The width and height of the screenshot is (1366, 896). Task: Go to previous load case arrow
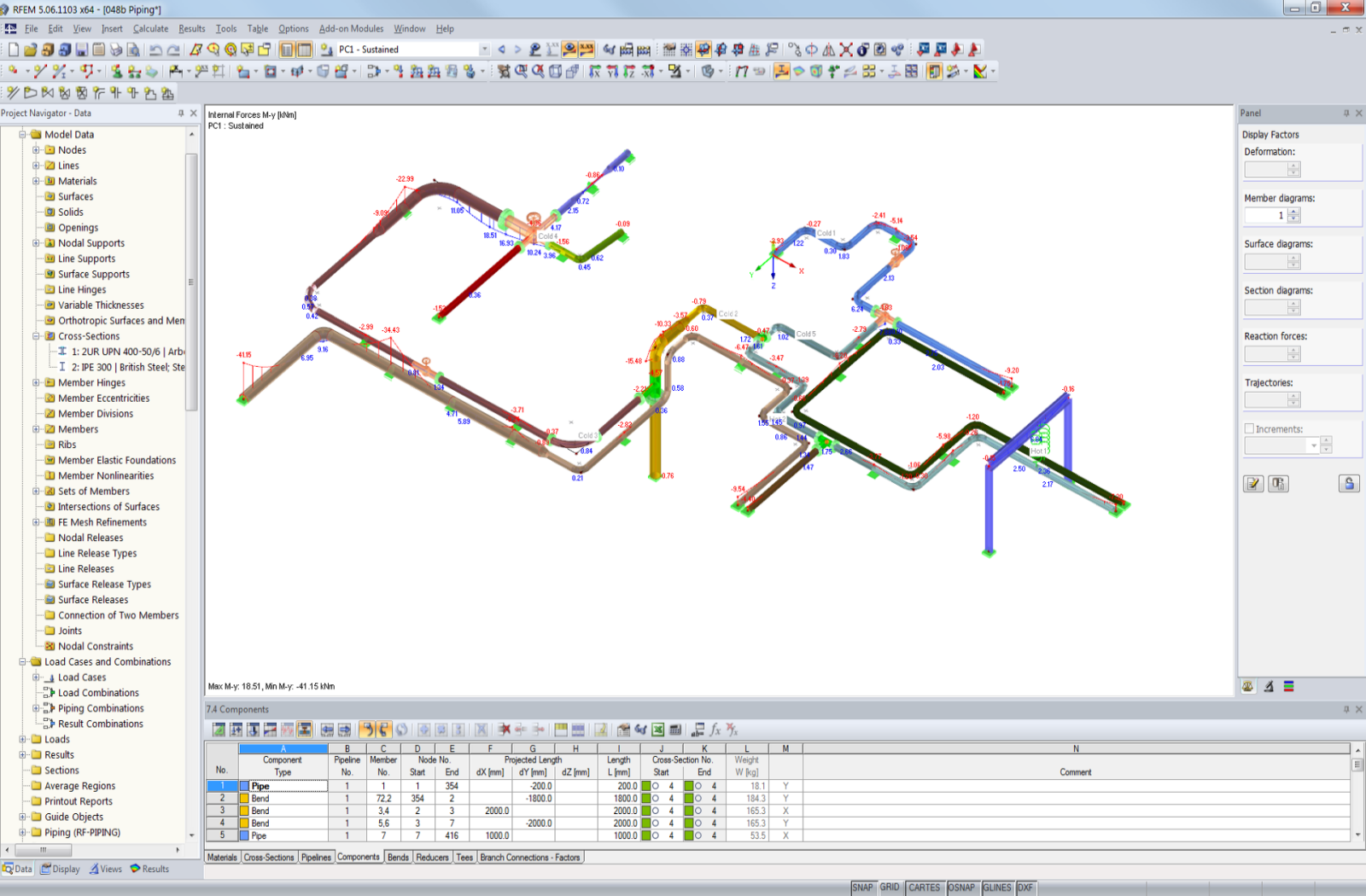[x=502, y=49]
